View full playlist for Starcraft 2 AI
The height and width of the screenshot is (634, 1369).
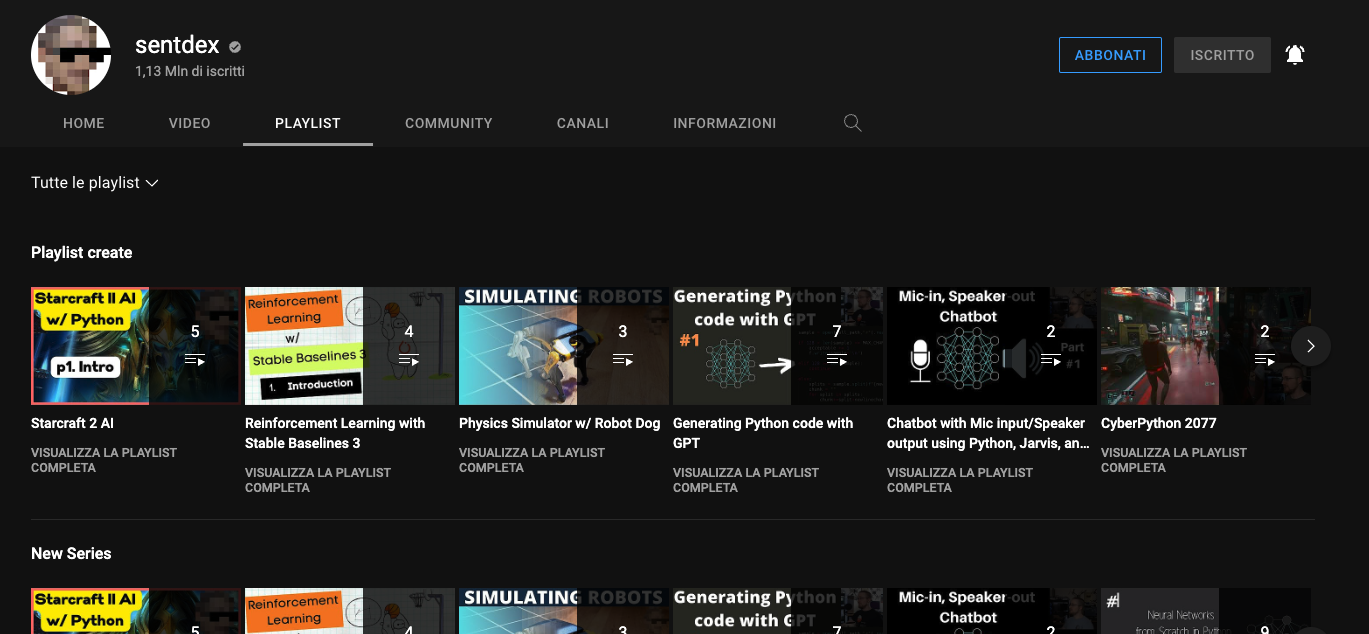(104, 460)
